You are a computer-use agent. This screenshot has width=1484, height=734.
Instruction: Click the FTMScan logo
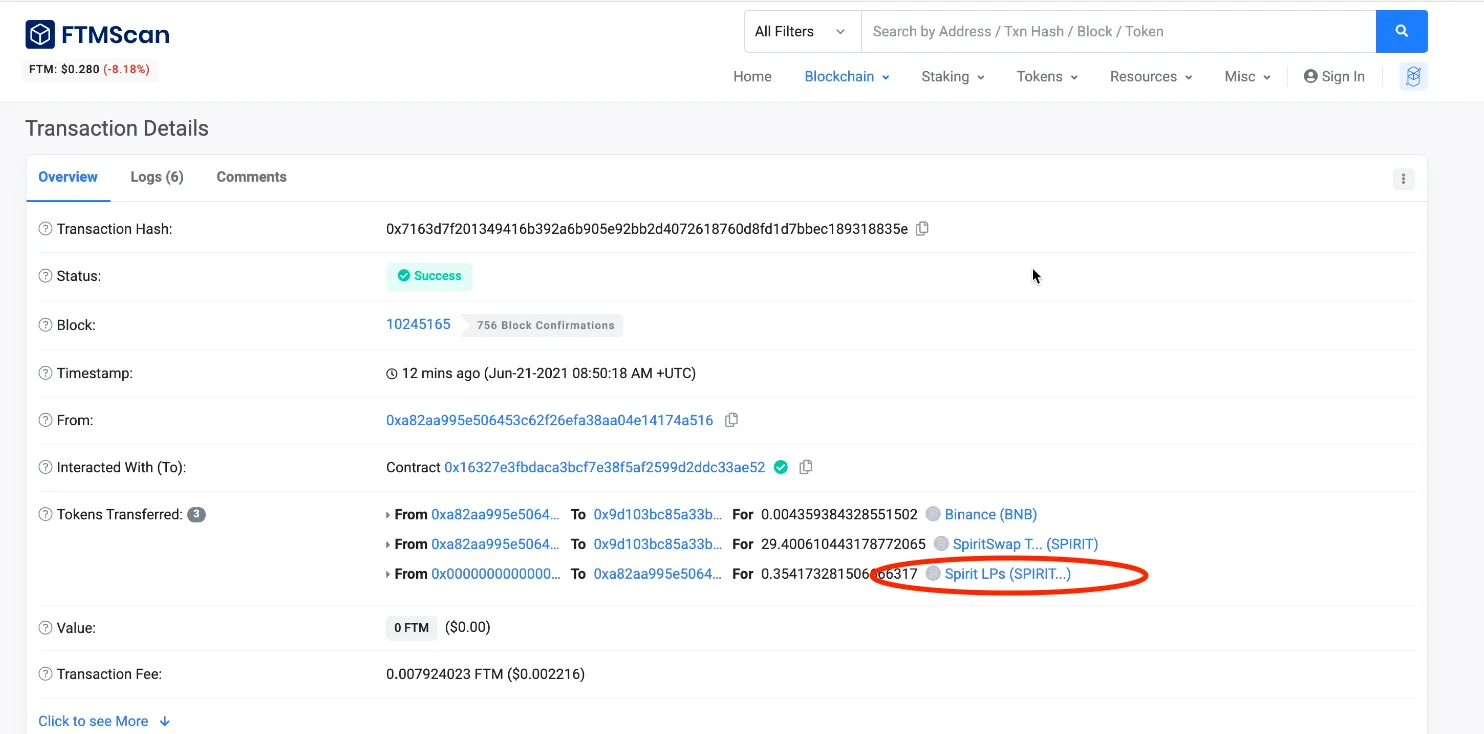(97, 35)
